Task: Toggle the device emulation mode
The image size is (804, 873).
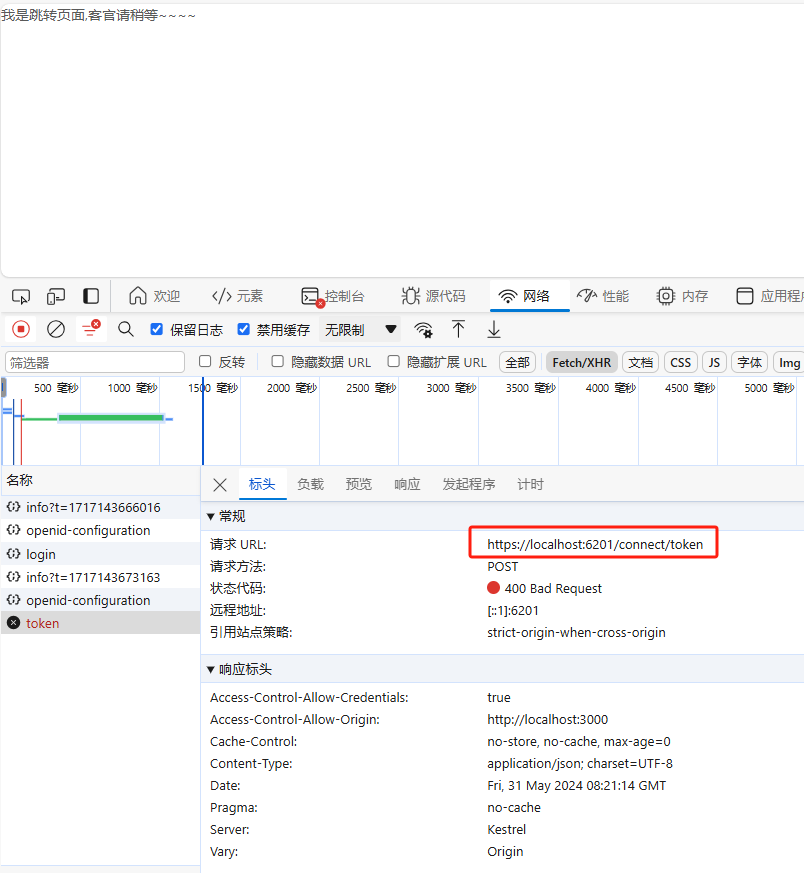Action: [x=55, y=296]
